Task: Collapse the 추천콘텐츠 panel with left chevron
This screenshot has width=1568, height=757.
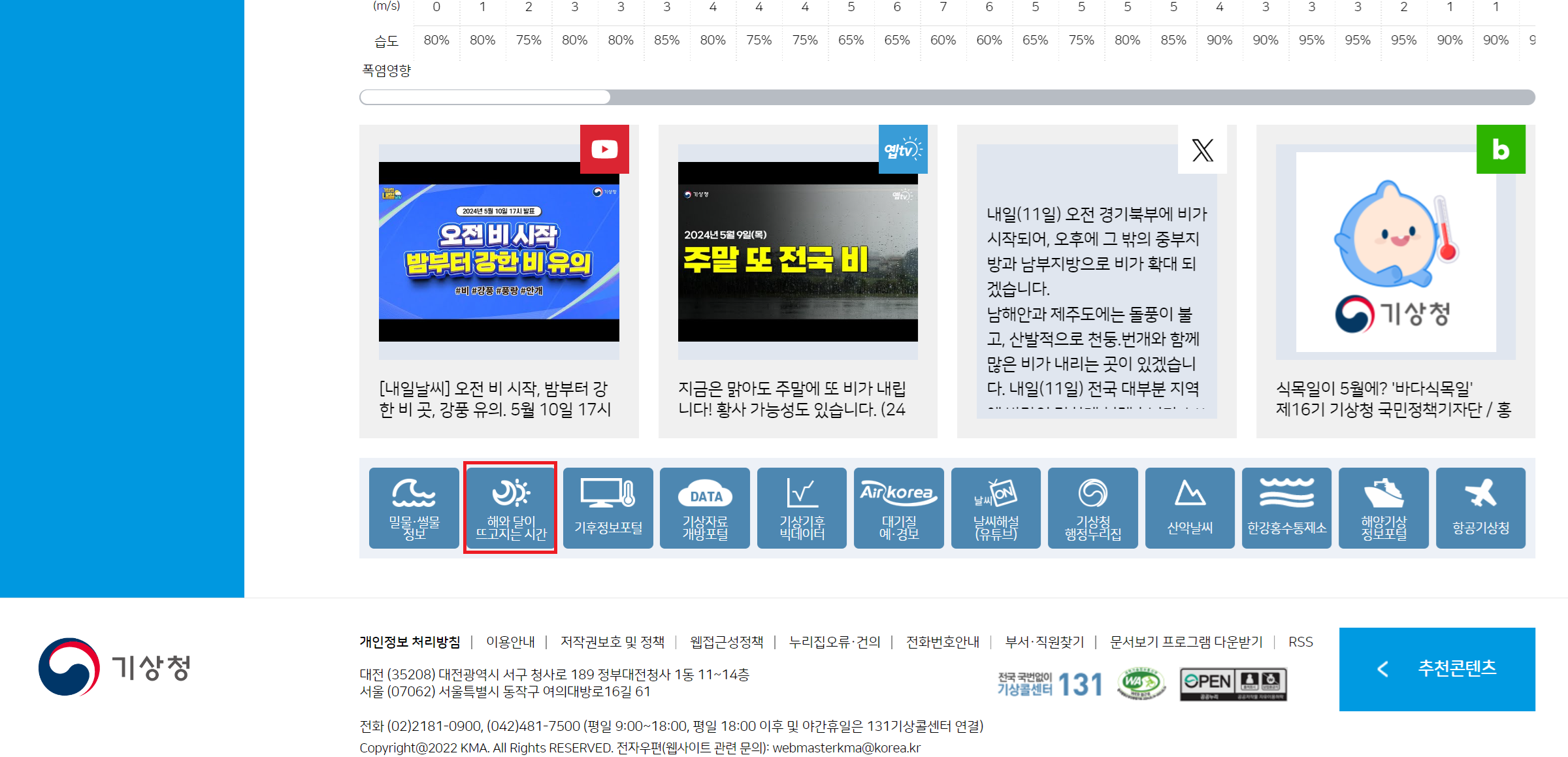Action: pos(1382,669)
